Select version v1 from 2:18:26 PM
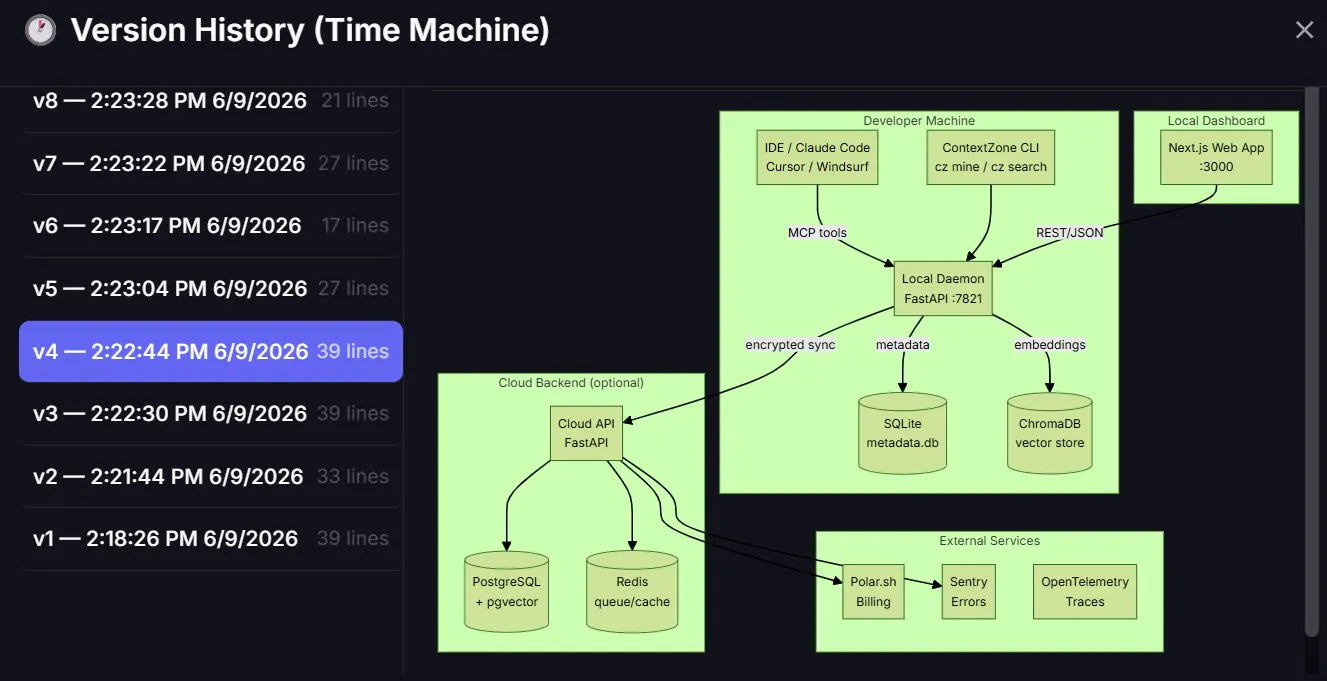The width and height of the screenshot is (1327, 681). pyautogui.click(x=211, y=538)
